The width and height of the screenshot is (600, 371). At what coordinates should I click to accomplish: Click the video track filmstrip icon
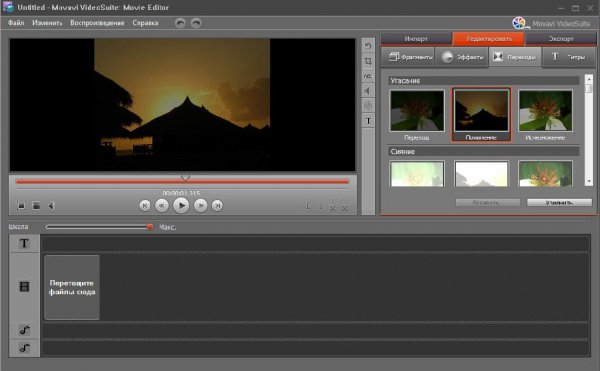pyautogui.click(x=24, y=286)
